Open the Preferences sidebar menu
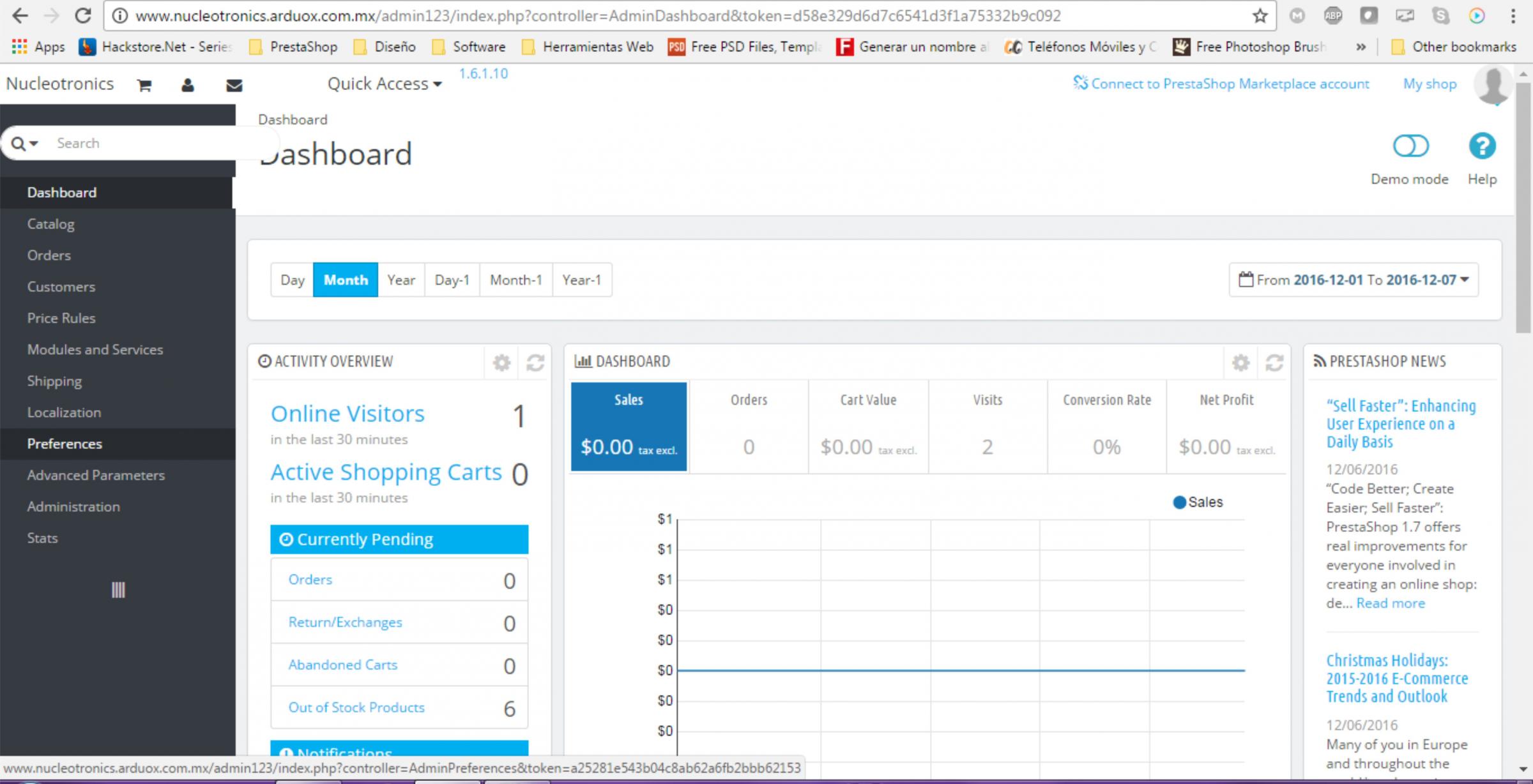Viewport: 1533px width, 784px height. pos(65,444)
